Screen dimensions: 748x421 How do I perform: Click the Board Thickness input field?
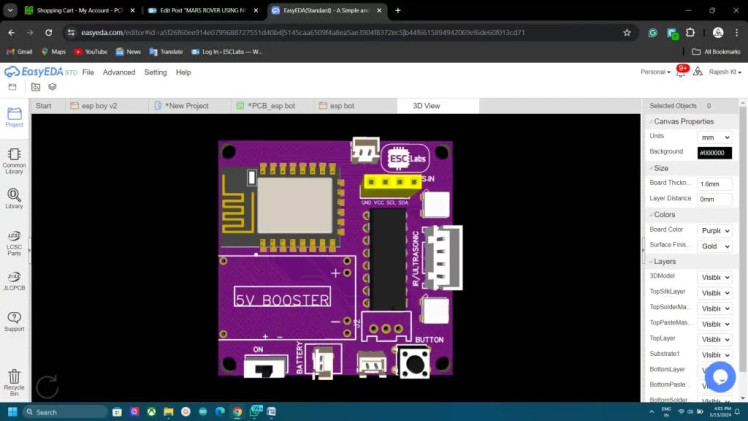[x=714, y=184]
